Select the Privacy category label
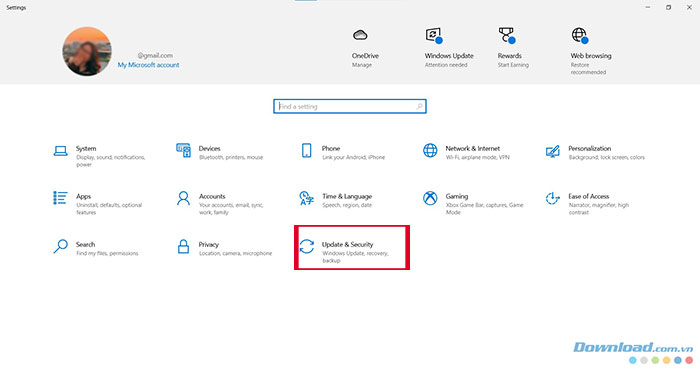 [x=208, y=245]
